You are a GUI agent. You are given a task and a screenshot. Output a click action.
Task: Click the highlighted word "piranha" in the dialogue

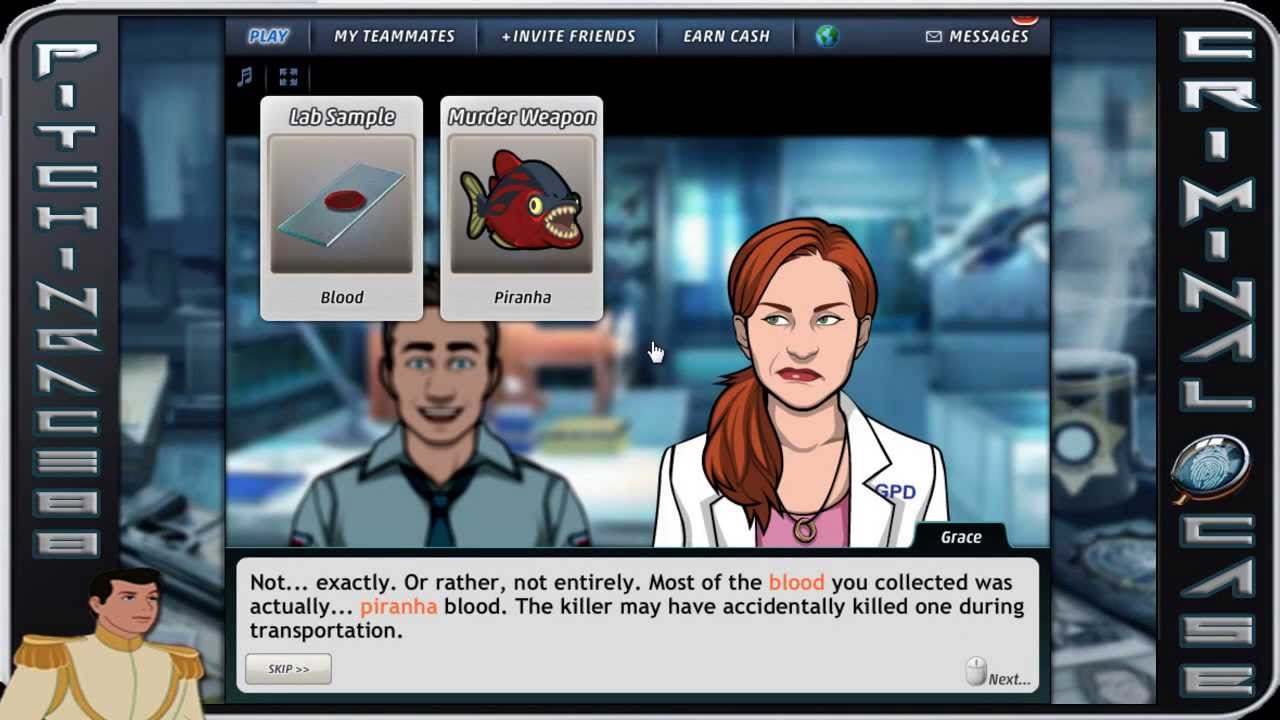(x=398, y=606)
